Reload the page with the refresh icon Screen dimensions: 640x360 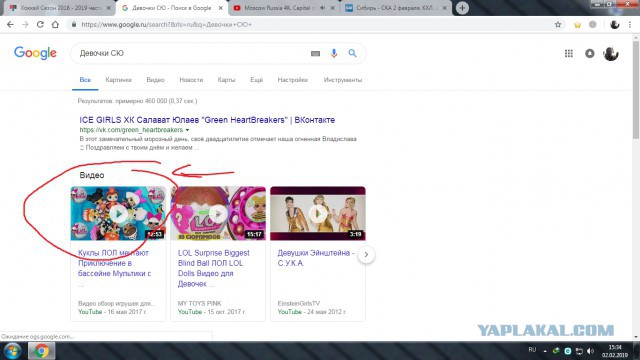click(x=40, y=25)
